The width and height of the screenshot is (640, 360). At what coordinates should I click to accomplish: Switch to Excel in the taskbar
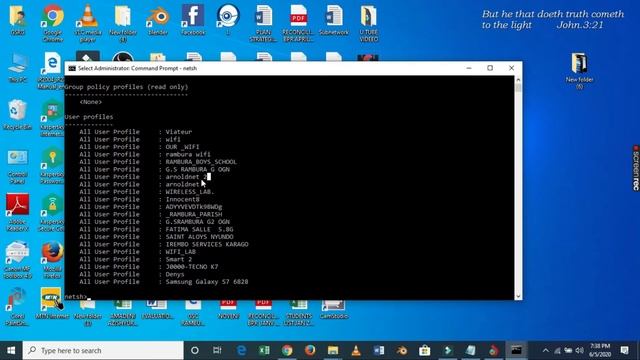(264, 350)
